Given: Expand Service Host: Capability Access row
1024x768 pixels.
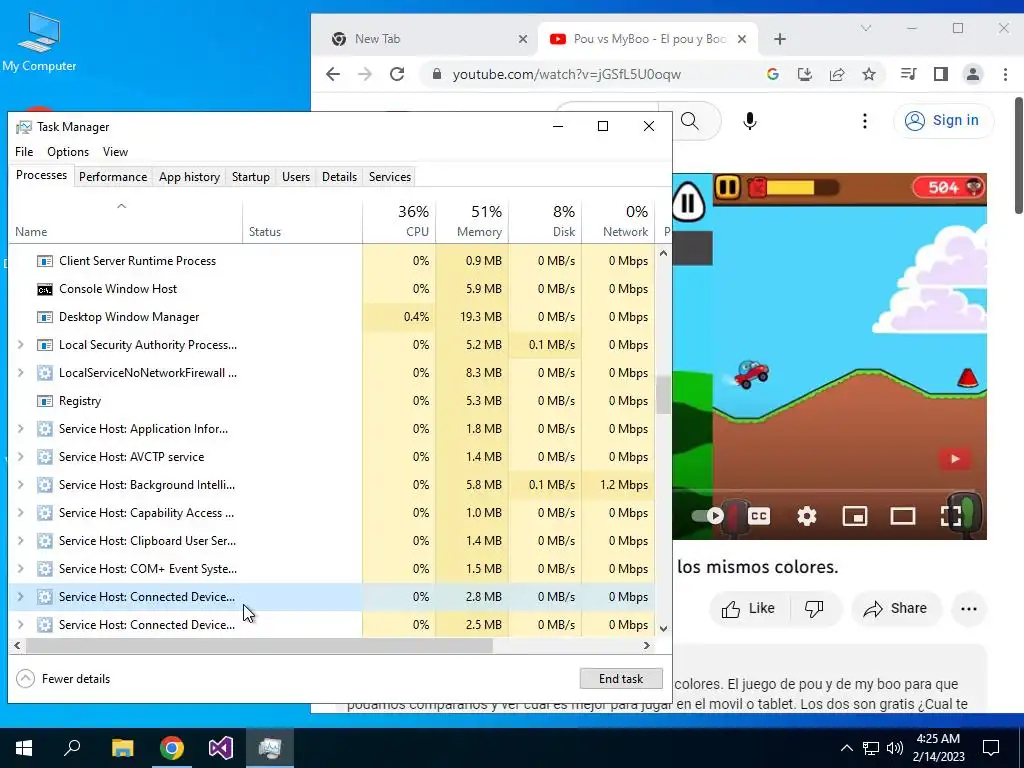Looking at the screenshot, I should [x=20, y=513].
